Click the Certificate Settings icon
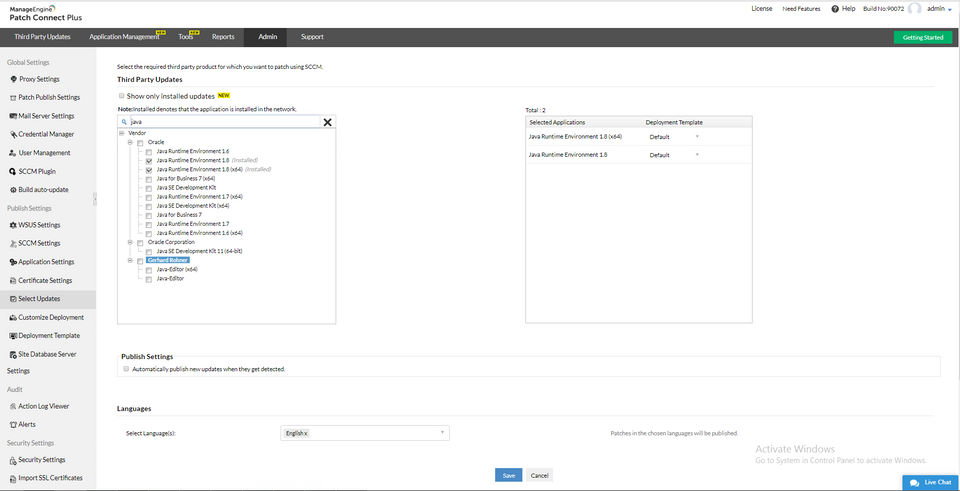Screen dimensions: 960x491 coord(13,280)
